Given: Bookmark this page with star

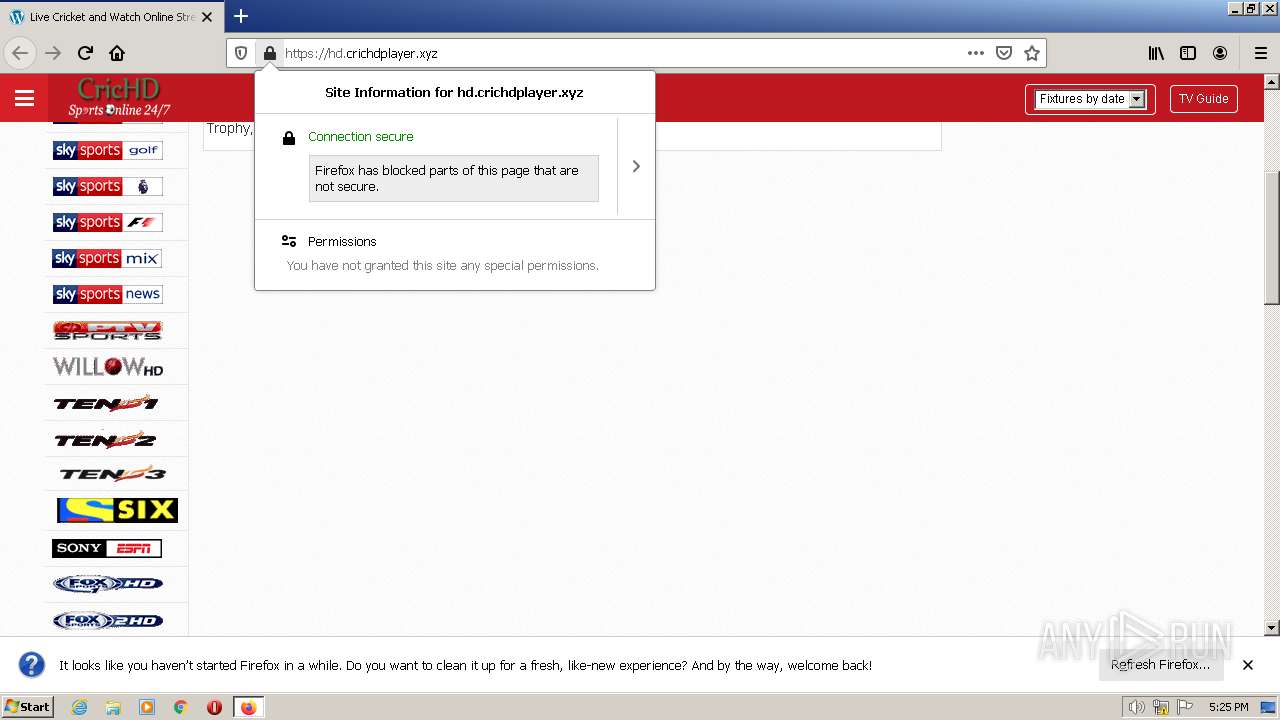Looking at the screenshot, I should click(x=1032, y=53).
